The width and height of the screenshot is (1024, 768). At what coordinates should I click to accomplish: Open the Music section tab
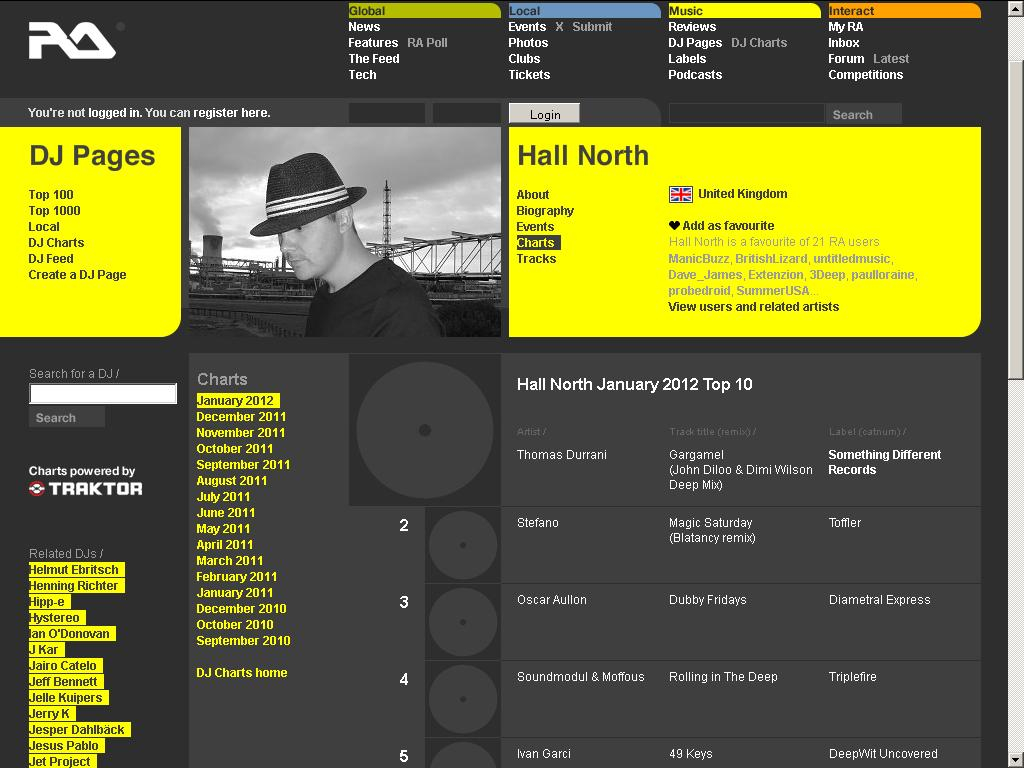[x=744, y=10]
